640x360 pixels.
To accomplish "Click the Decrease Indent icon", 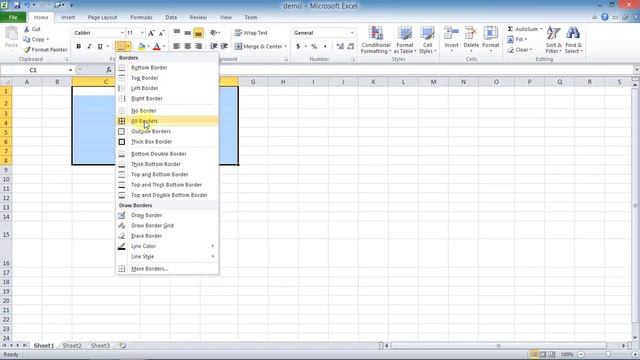I will pos(213,47).
